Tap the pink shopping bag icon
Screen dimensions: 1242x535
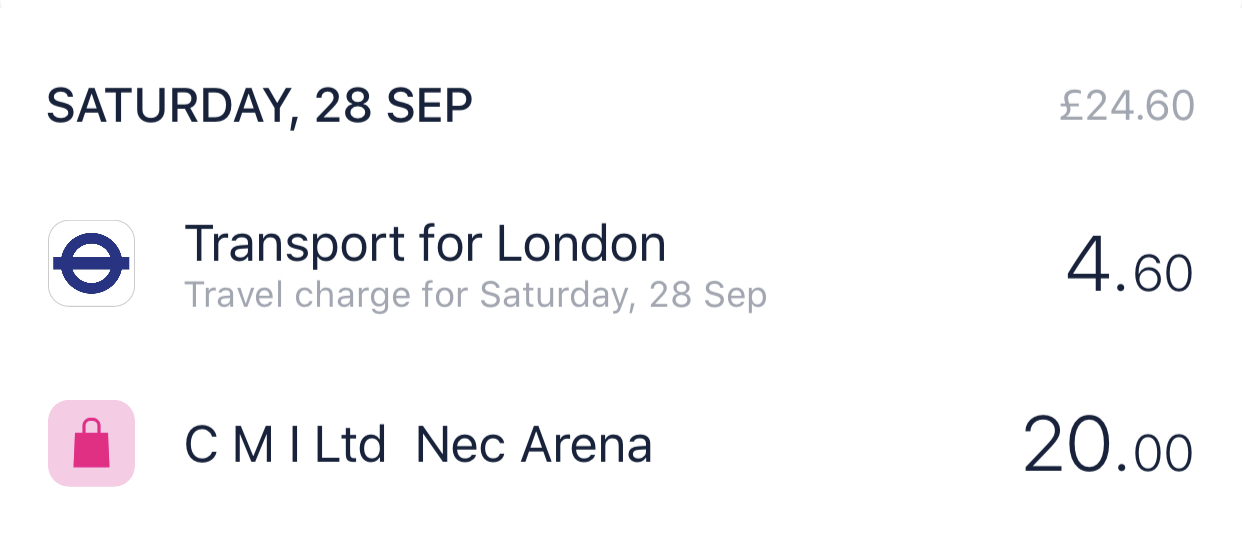(91, 443)
